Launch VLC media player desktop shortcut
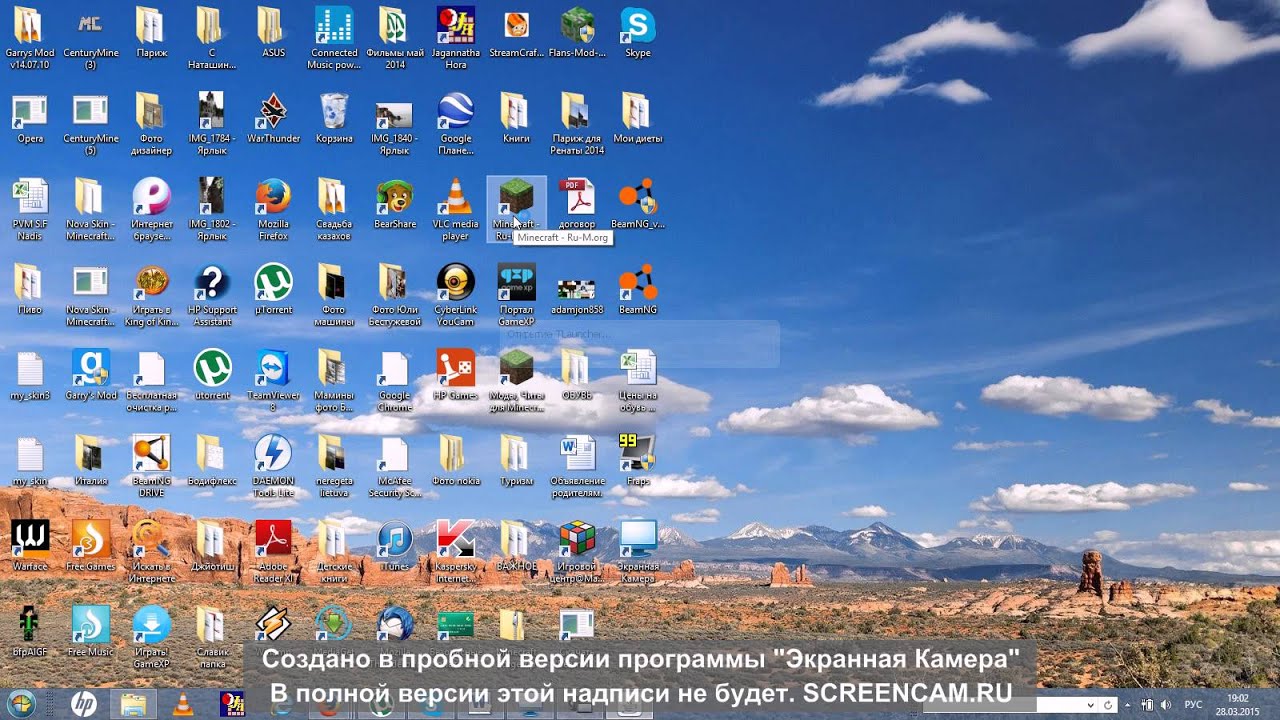The image size is (1280, 720). [x=455, y=209]
